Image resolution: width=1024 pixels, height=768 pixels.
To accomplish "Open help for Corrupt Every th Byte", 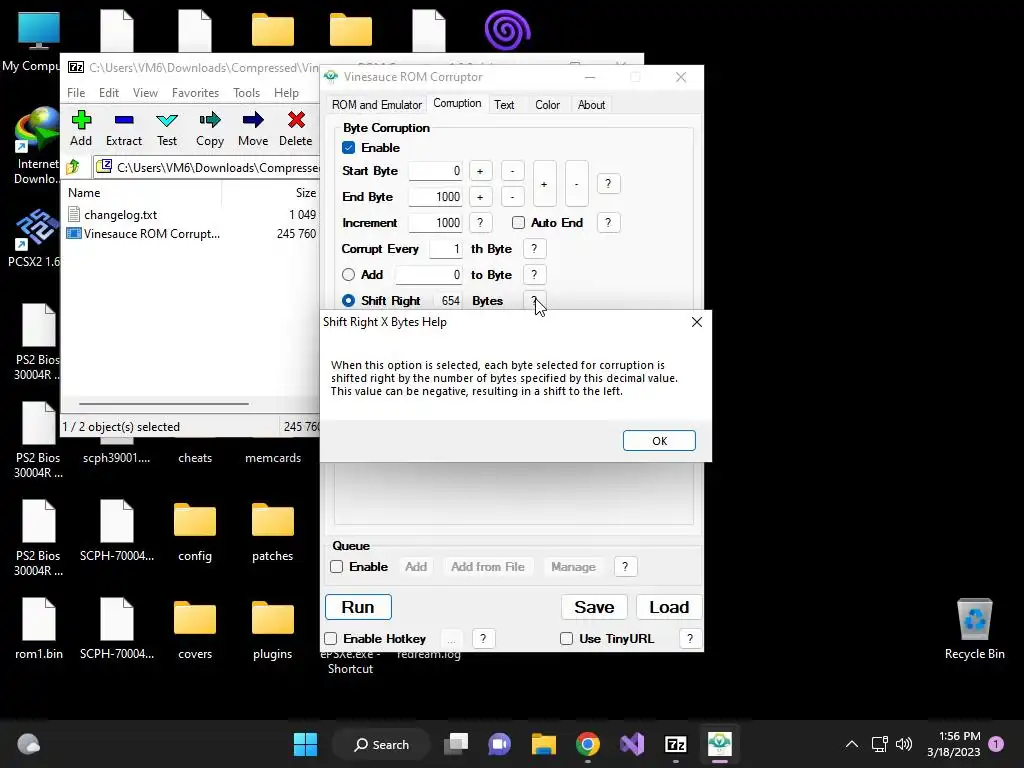I will point(534,249).
